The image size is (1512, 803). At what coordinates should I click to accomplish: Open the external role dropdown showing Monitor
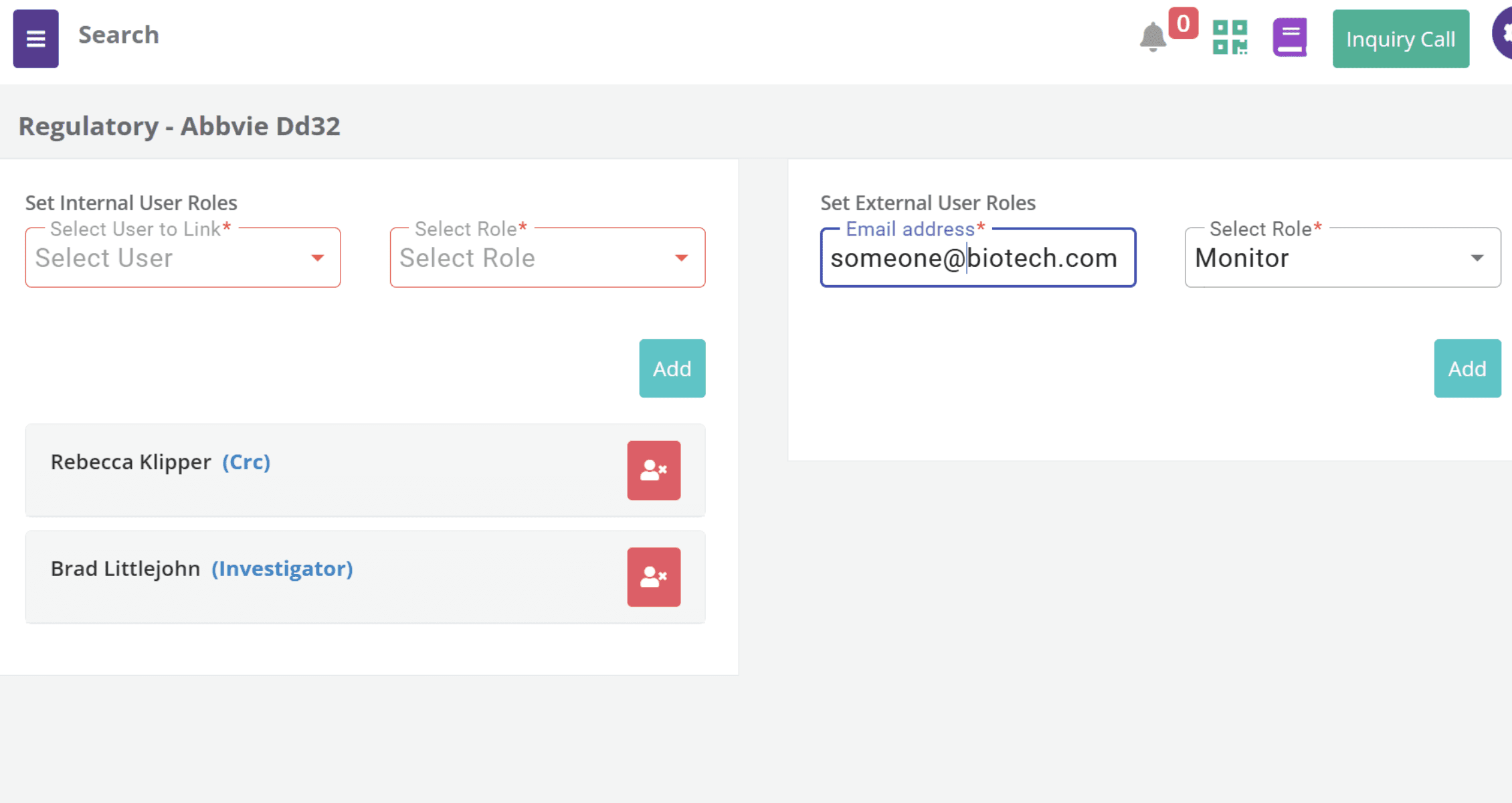(1343, 258)
